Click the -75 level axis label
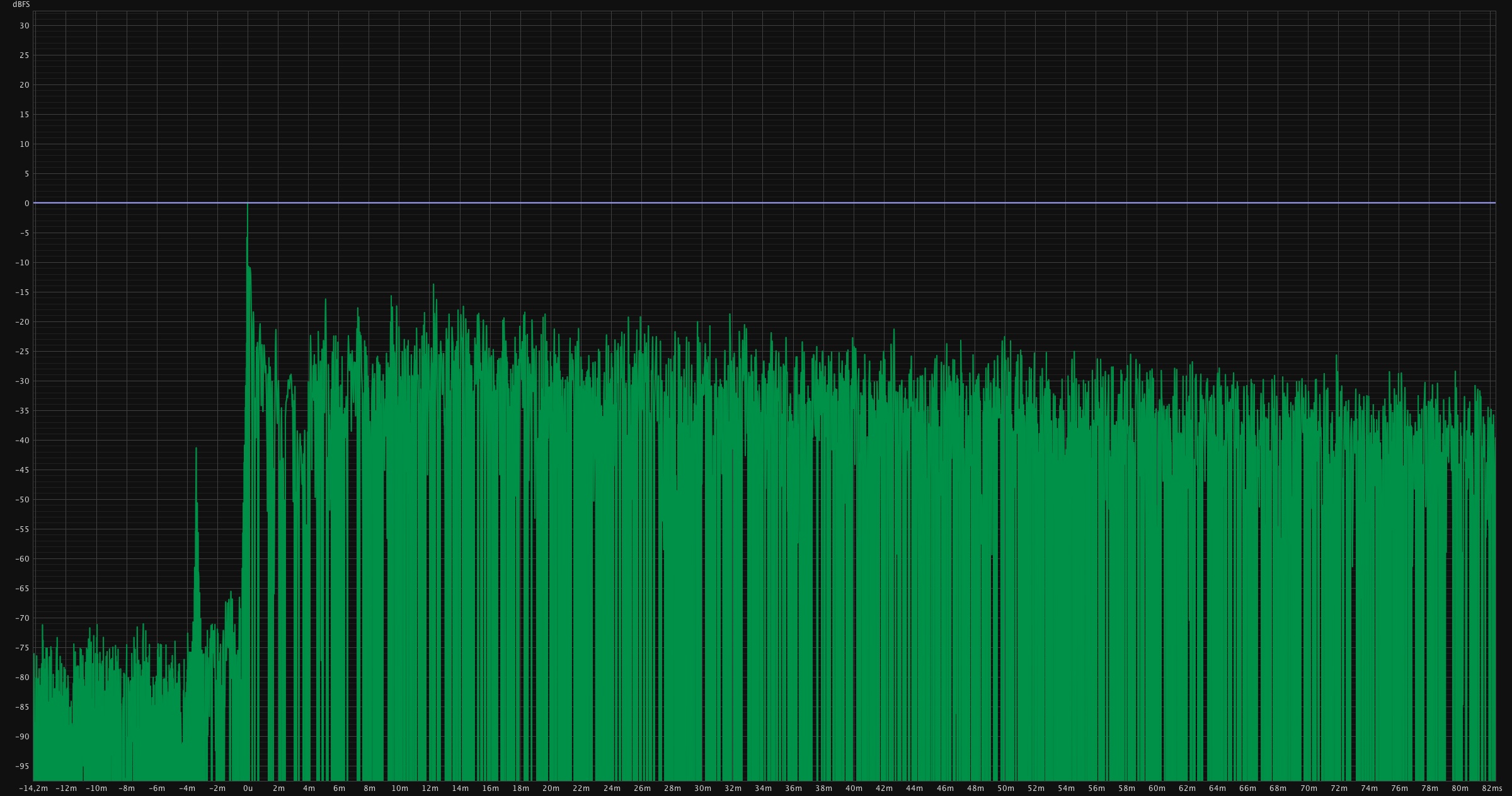The width and height of the screenshot is (1512, 796). point(22,648)
